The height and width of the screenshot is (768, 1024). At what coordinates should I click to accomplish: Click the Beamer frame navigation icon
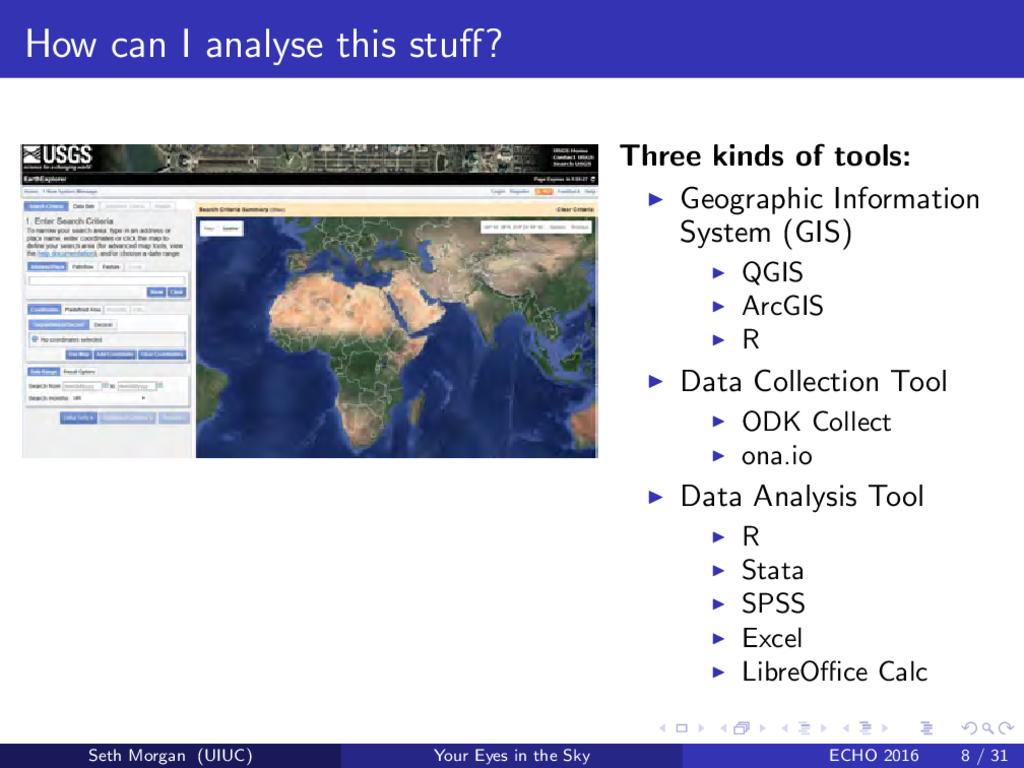pos(742,729)
